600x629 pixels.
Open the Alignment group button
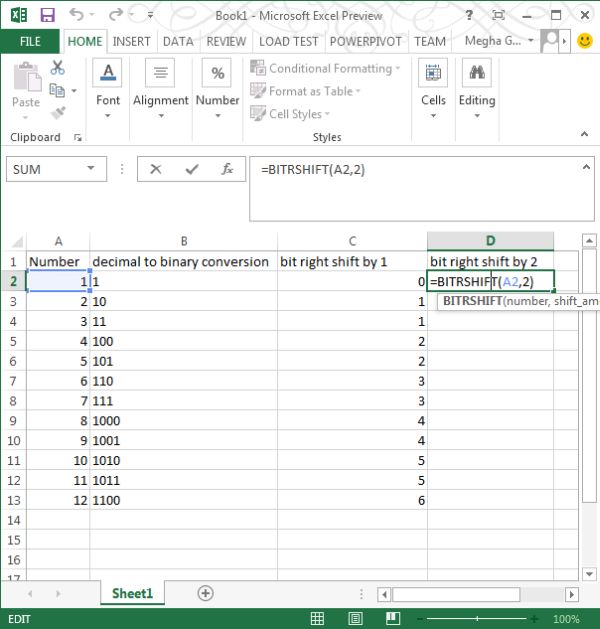coord(160,89)
